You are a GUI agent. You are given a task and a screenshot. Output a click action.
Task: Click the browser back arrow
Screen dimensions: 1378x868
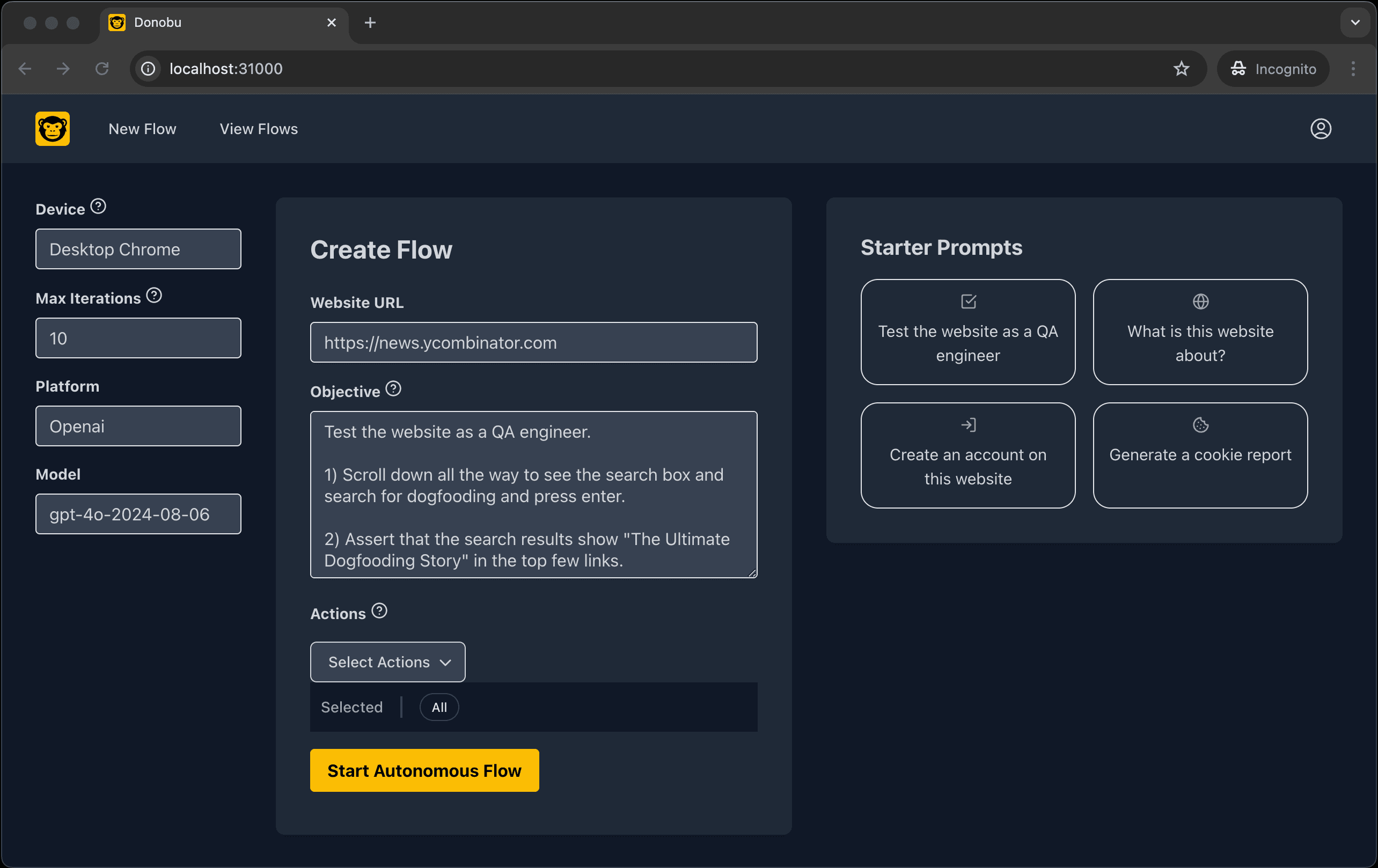25,69
